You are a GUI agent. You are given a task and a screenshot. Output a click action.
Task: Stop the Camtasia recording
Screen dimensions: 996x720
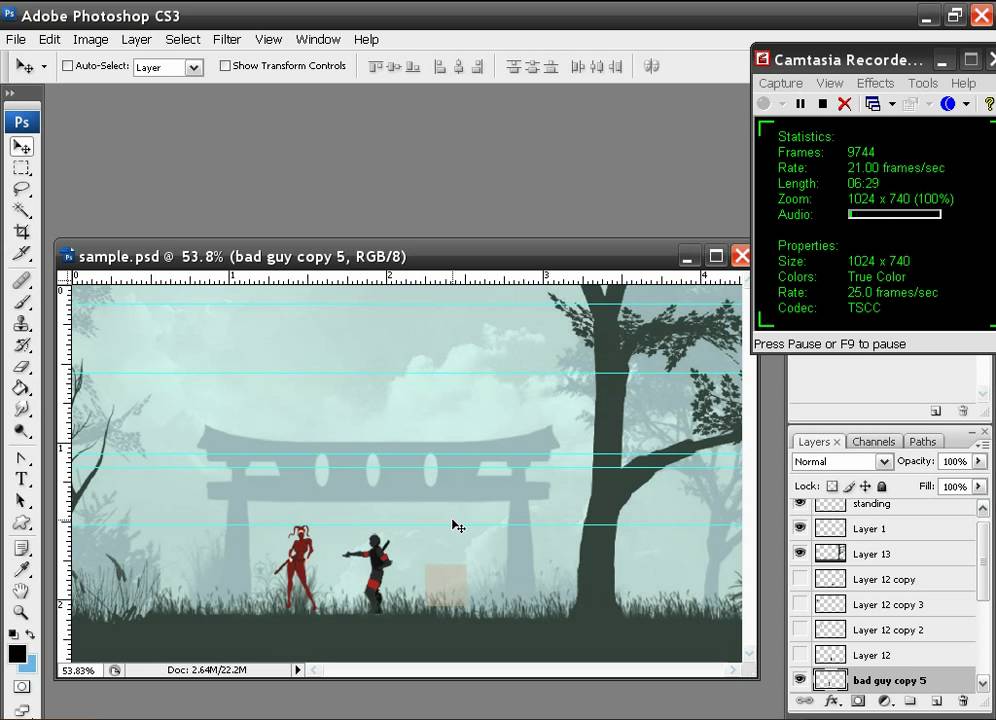pos(822,104)
